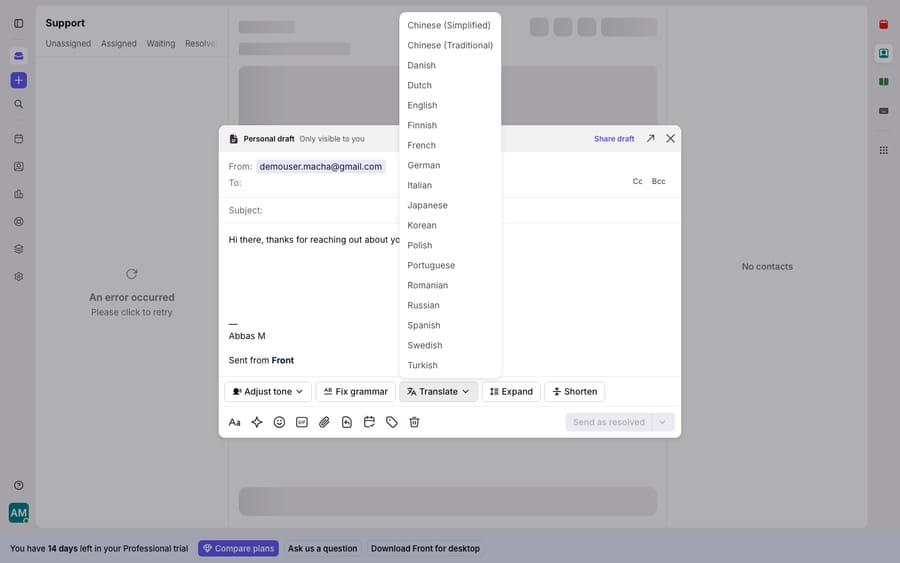Screen dimensions: 900x563
Task: Open help question mark icon
Action: pyautogui.click(x=19, y=486)
